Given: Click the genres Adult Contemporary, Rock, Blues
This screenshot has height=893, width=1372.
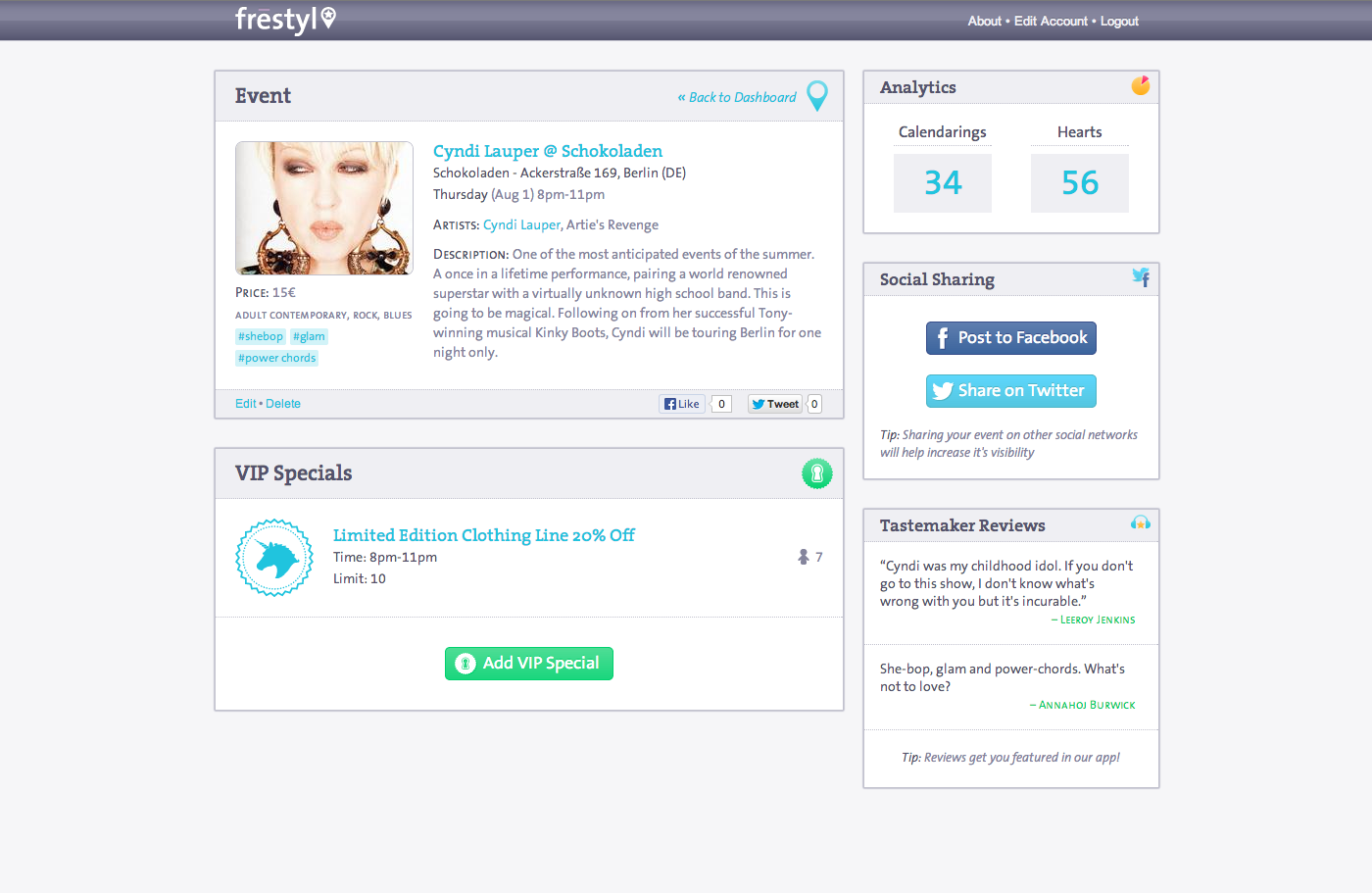Looking at the screenshot, I should 323,316.
